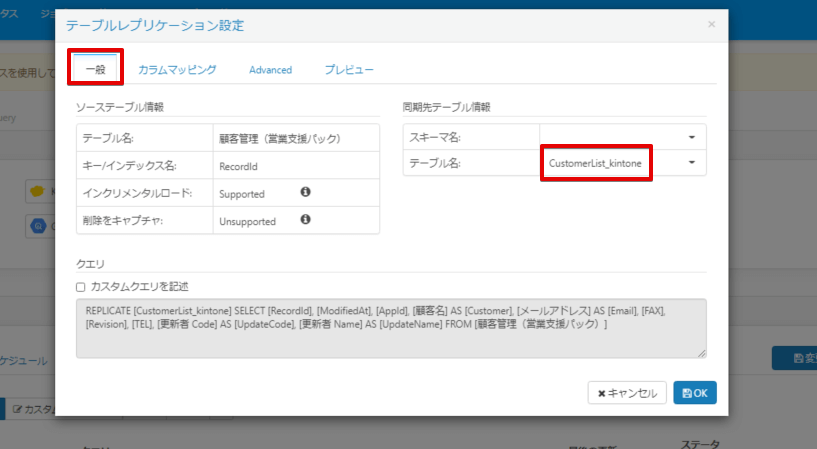Close the テーブルレプリケーション設定 dialog with X
Viewport: 817px width, 449px height.
pos(711,24)
